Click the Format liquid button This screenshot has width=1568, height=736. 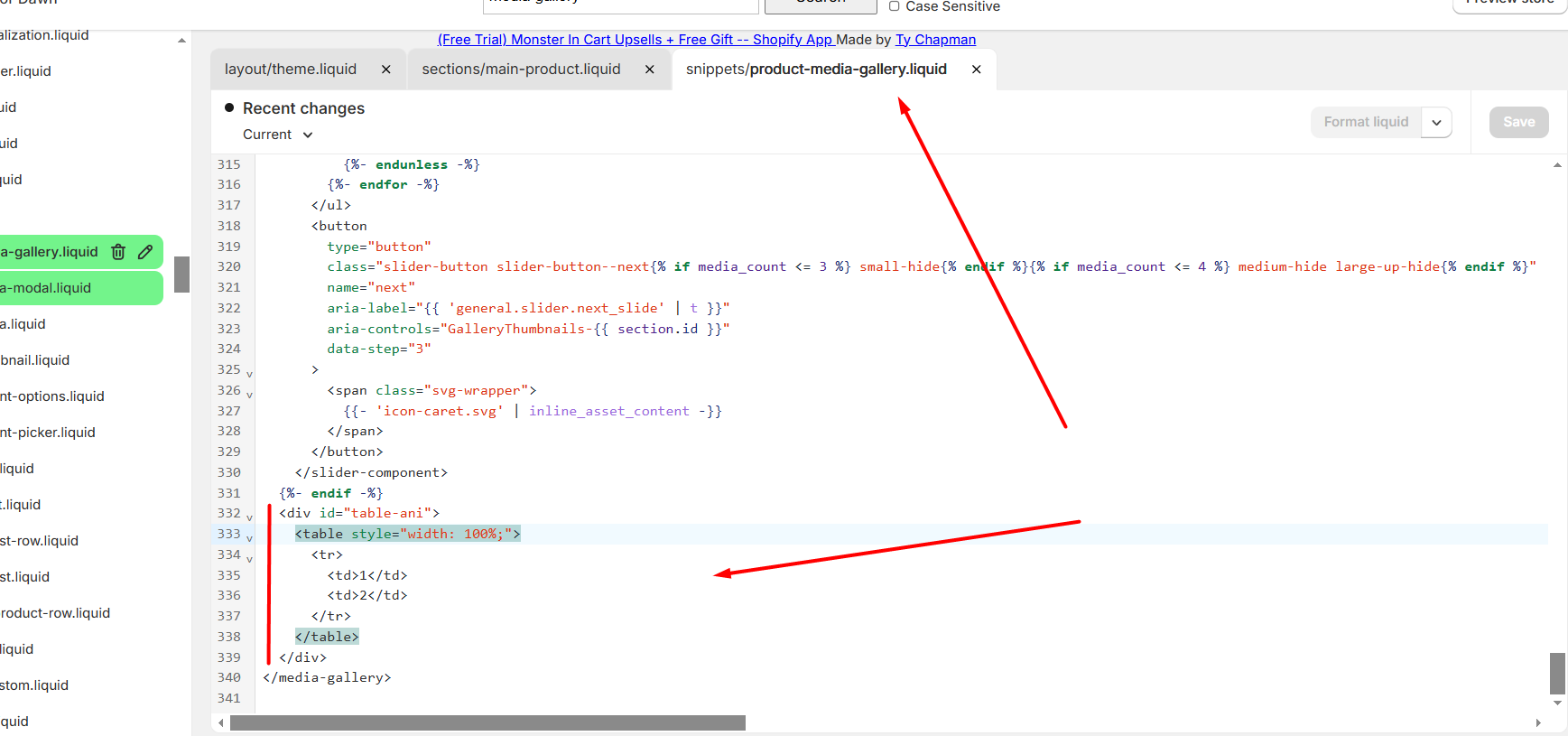point(1366,122)
